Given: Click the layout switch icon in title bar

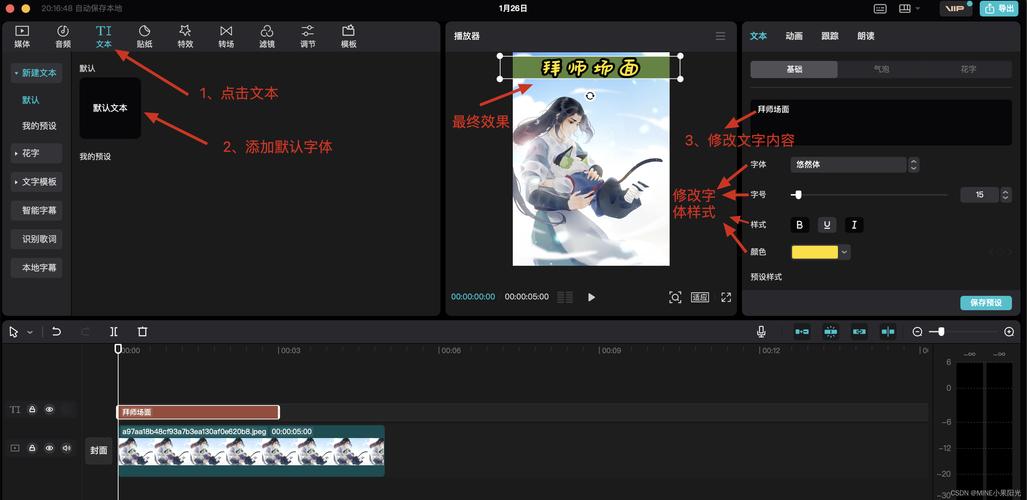Looking at the screenshot, I should pos(905,9).
